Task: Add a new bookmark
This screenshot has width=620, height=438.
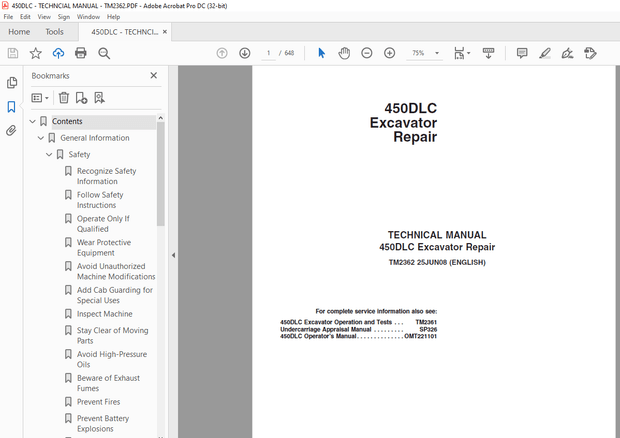Action: pos(81,98)
